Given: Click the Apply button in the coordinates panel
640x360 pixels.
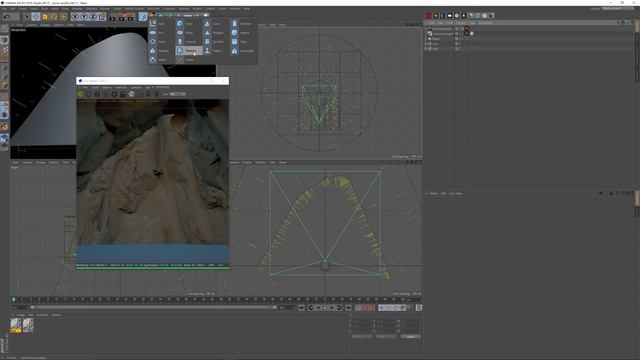Looking at the screenshot, I should click(411, 336).
